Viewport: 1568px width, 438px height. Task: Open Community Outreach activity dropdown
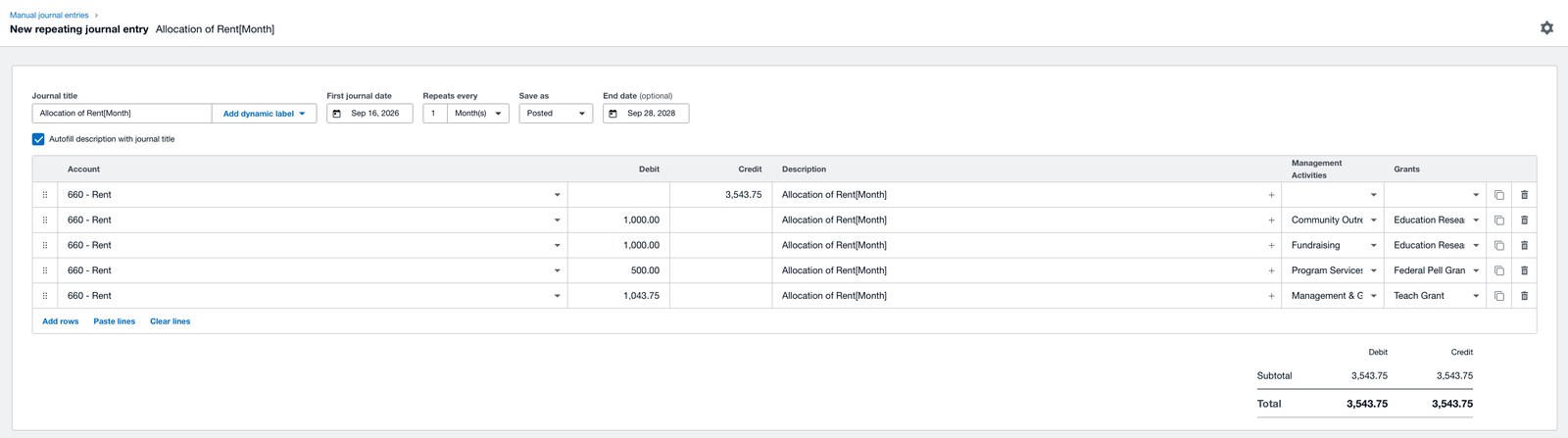(x=1333, y=220)
